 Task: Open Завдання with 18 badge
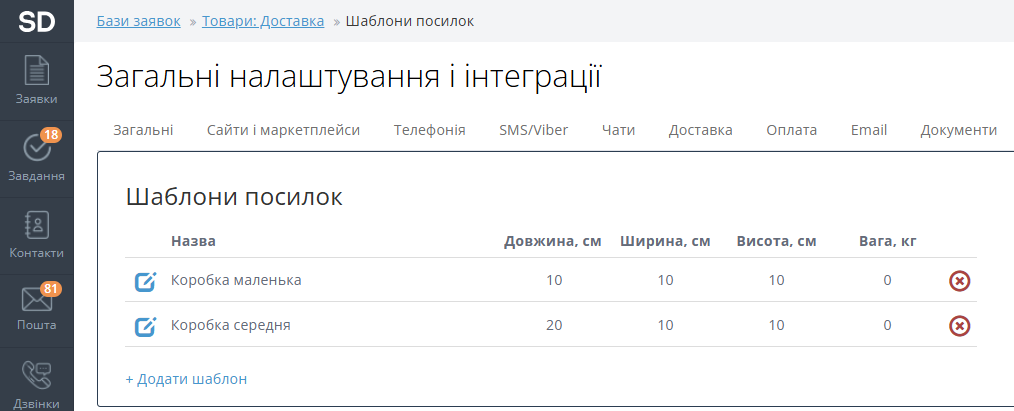tap(37, 148)
